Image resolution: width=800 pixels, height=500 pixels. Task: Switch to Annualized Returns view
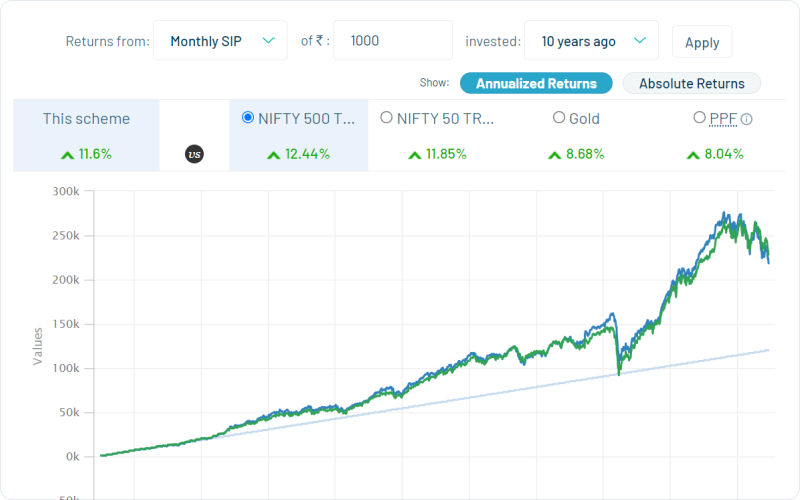[x=536, y=83]
